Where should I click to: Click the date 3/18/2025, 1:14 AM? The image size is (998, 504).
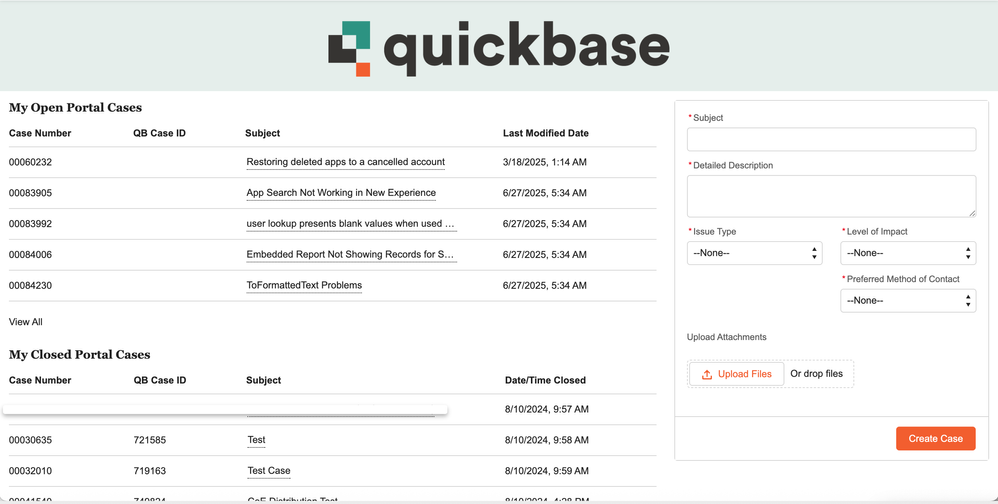click(x=545, y=162)
